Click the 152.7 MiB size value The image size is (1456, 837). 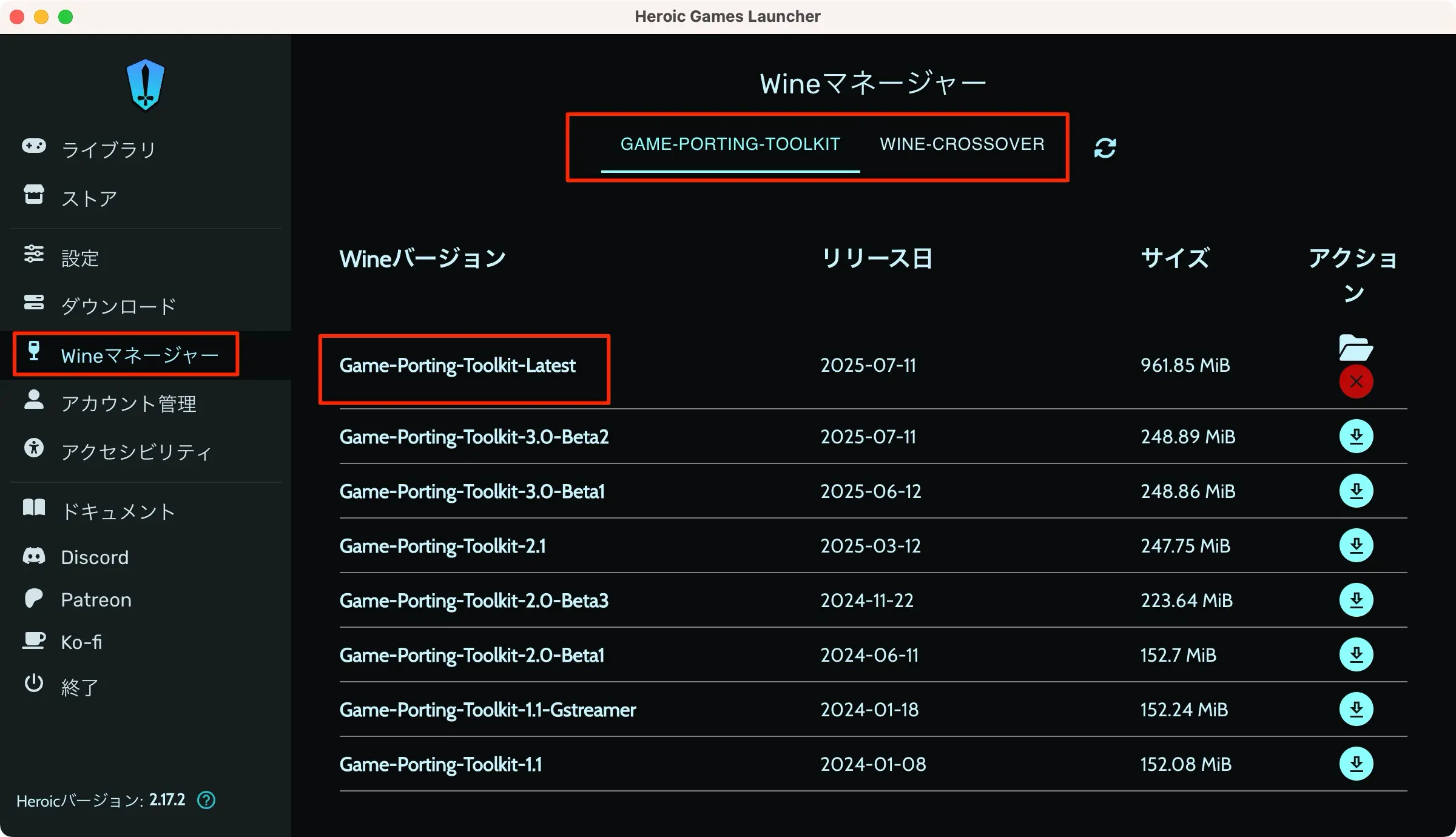click(x=1178, y=655)
